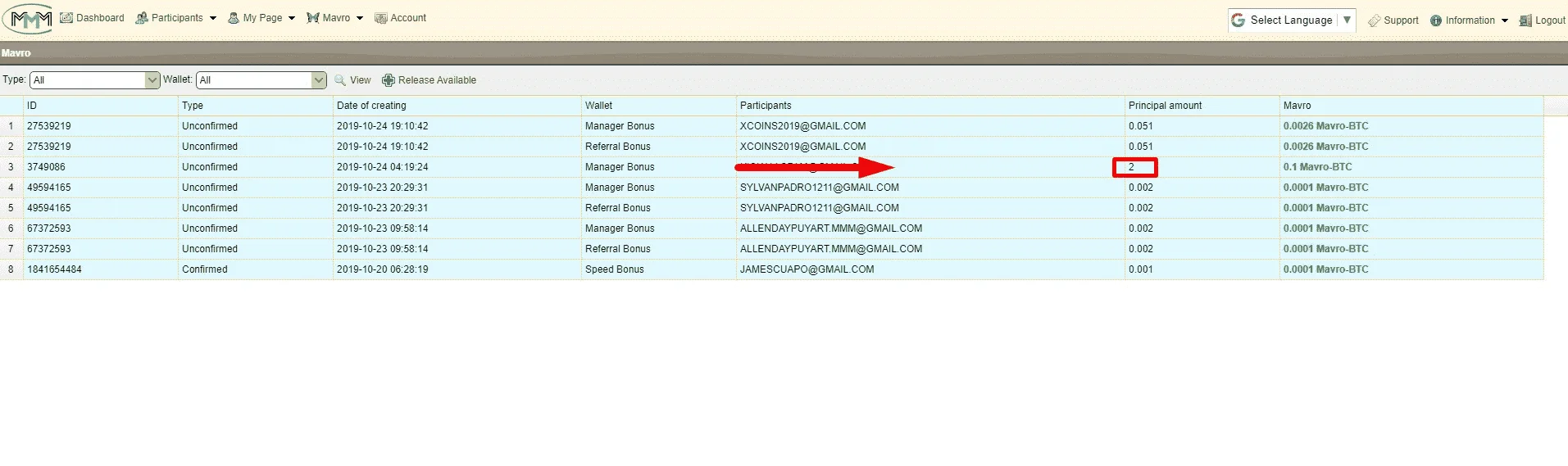The height and width of the screenshot is (466, 1568).
Task: Click the Mavro butterfly icon
Action: (x=313, y=18)
